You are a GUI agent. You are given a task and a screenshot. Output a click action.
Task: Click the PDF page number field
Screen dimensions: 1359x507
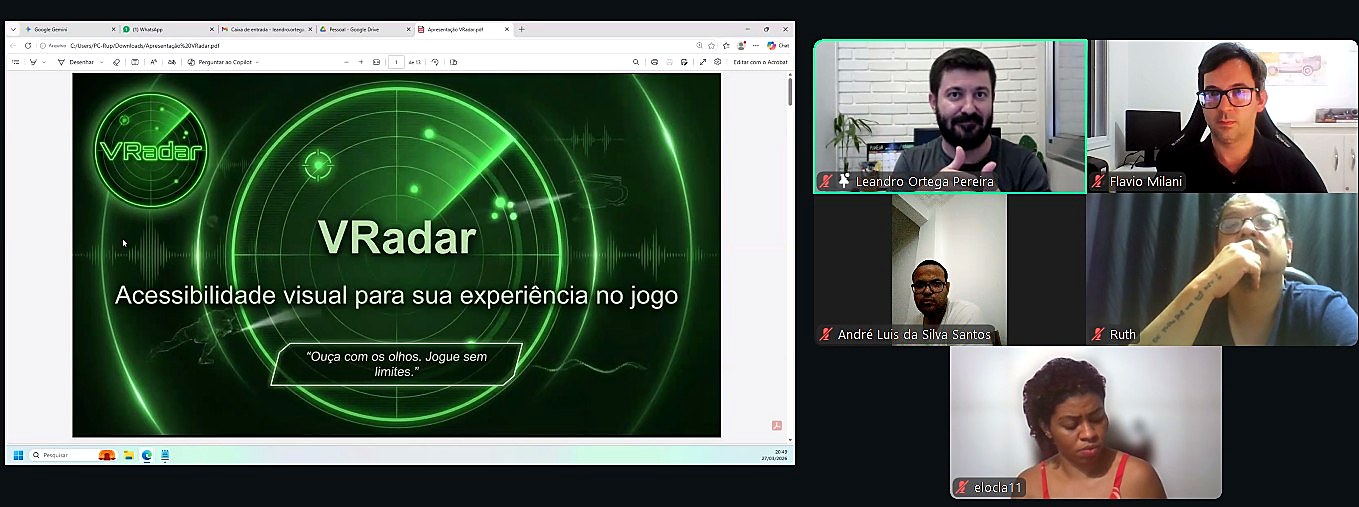(x=396, y=62)
